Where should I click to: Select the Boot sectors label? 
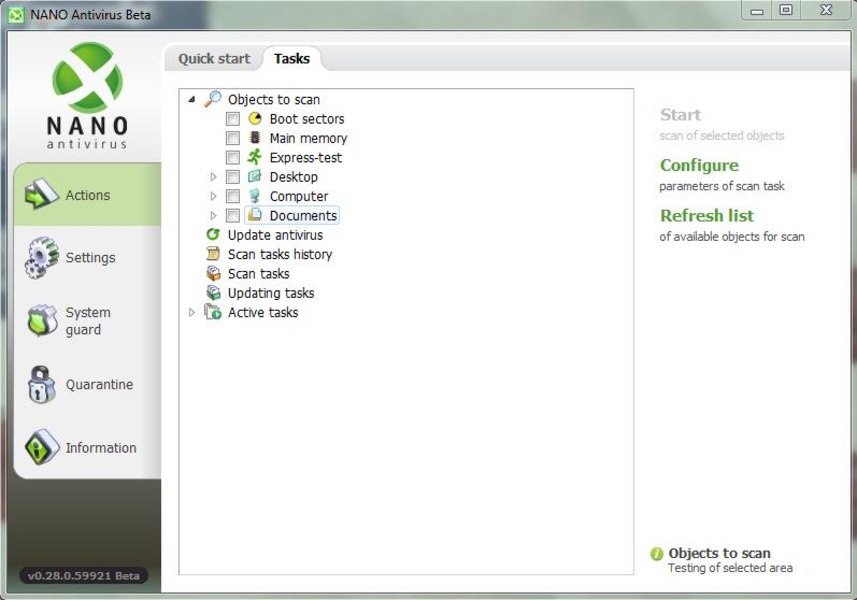click(x=307, y=119)
